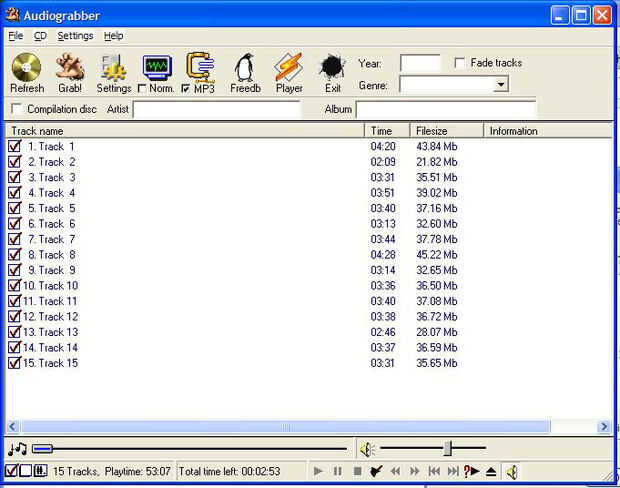Start ripping with the Grab! icon
Image resolution: width=620 pixels, height=488 pixels.
[x=70, y=67]
